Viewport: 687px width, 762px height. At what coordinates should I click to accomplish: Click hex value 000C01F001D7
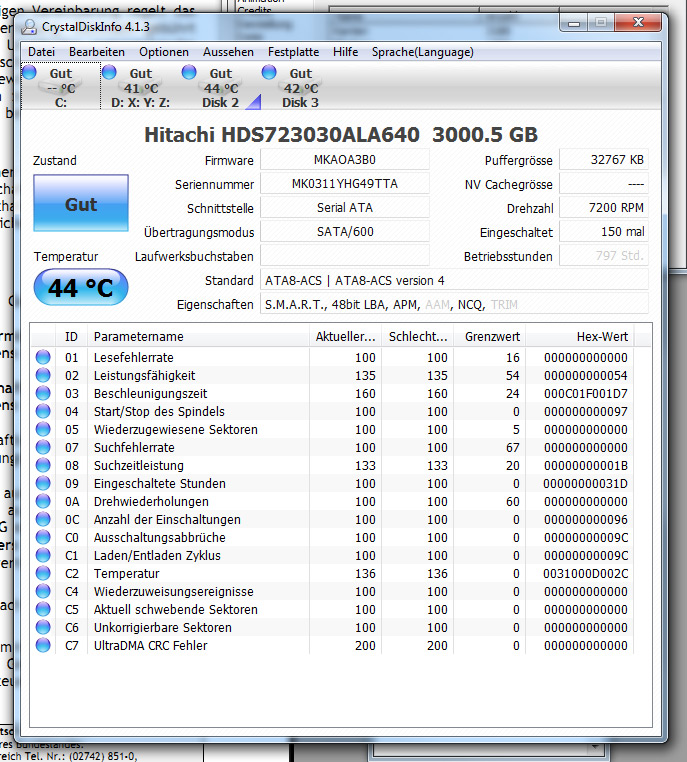pyautogui.click(x=585, y=394)
